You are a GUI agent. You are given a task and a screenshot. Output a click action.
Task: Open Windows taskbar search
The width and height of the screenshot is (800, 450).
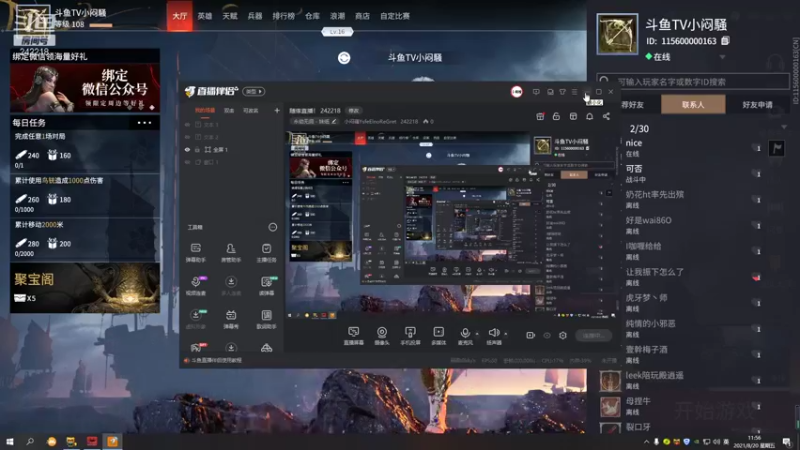click(30, 441)
